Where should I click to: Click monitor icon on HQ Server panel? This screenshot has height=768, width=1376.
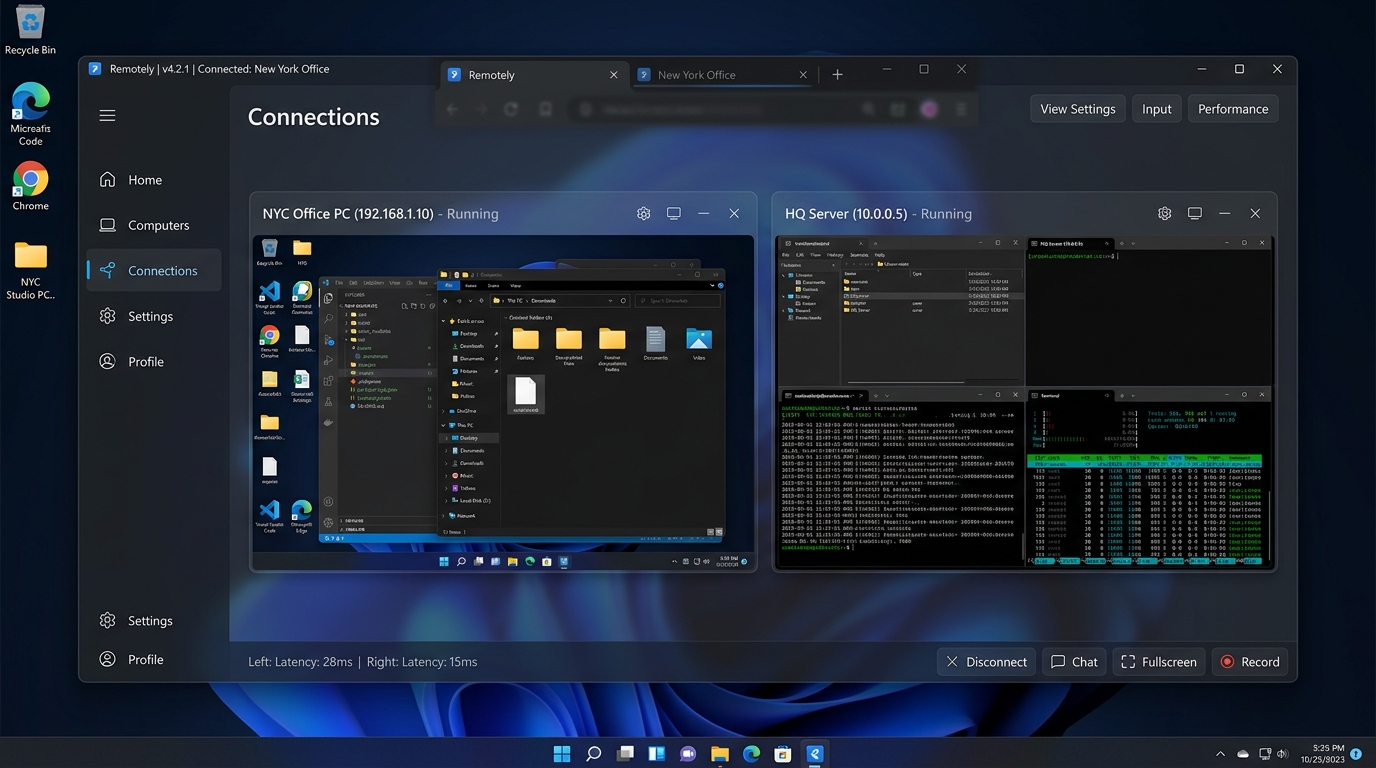pyautogui.click(x=1195, y=214)
